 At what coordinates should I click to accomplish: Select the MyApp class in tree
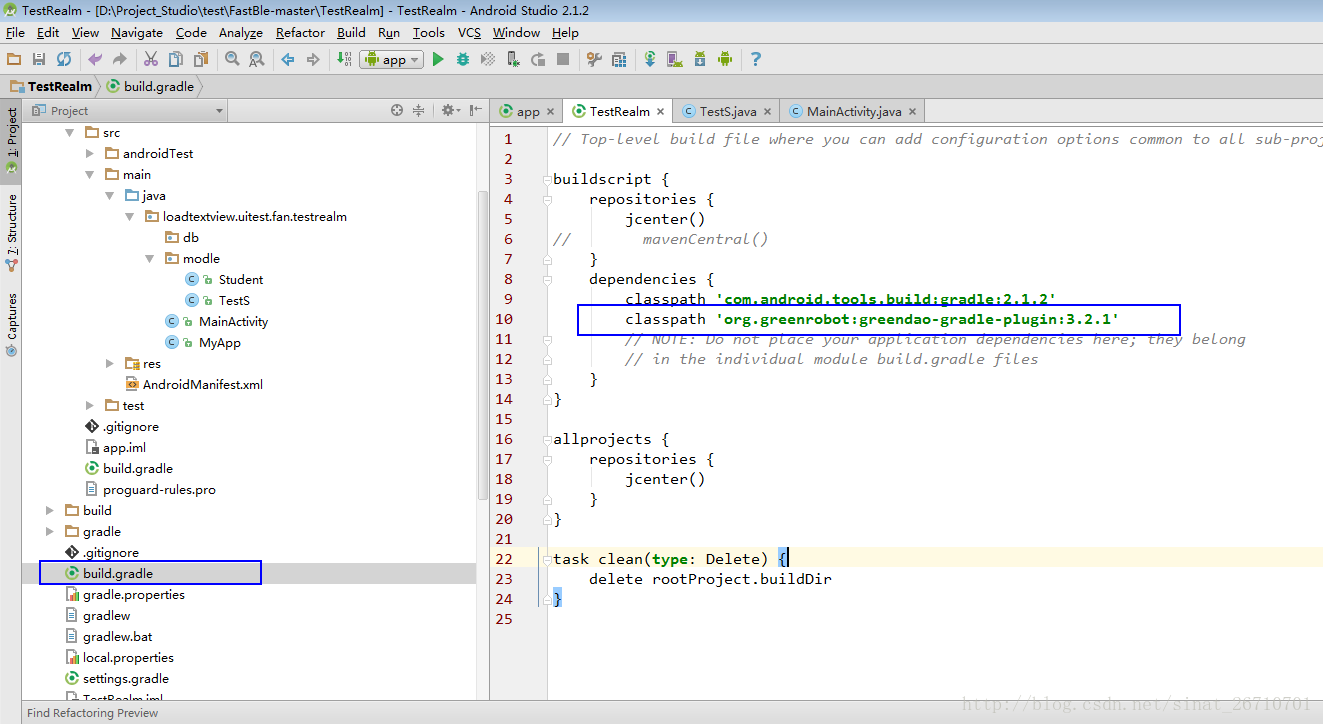click(x=220, y=342)
